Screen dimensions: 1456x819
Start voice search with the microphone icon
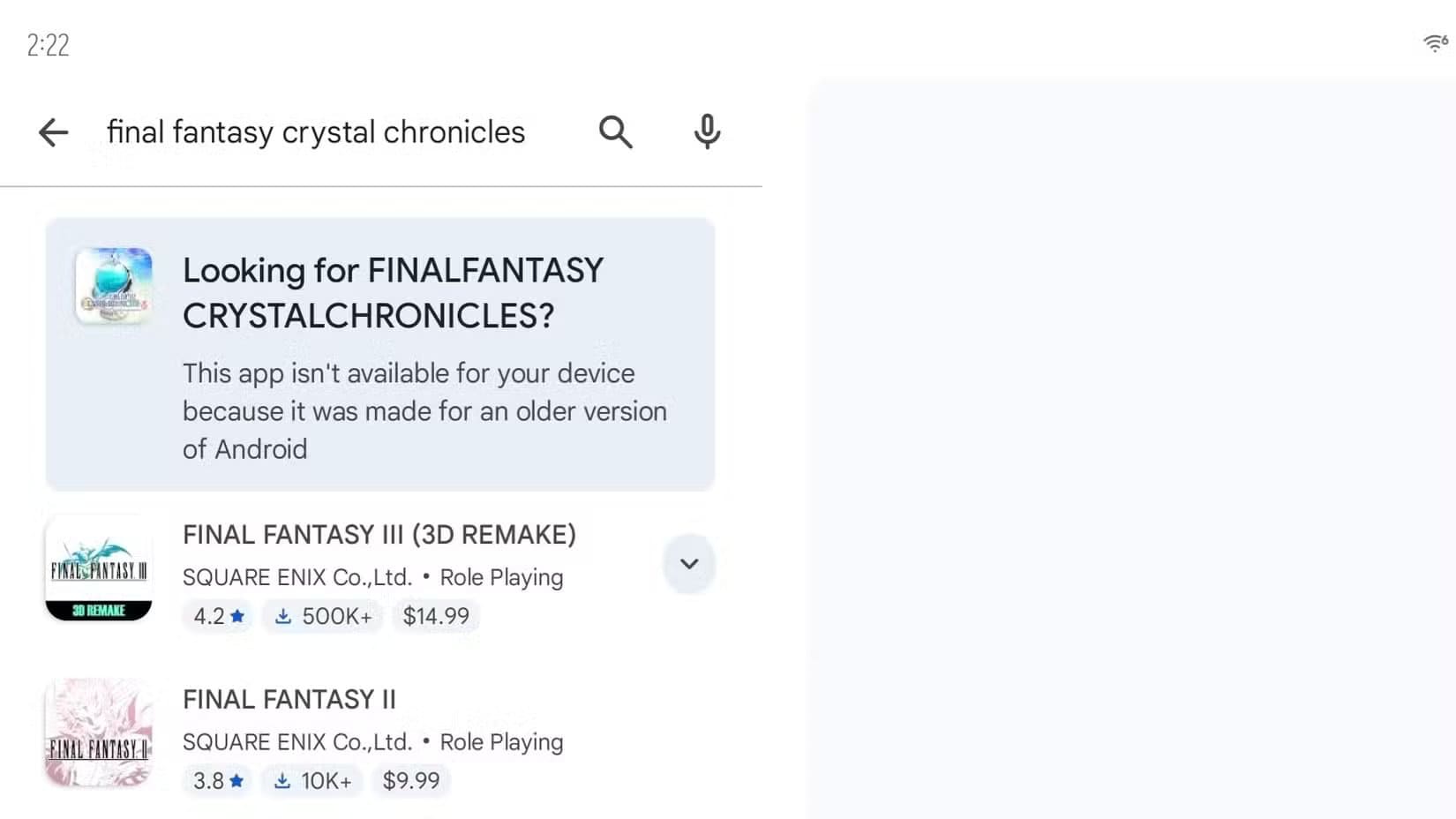point(706,131)
